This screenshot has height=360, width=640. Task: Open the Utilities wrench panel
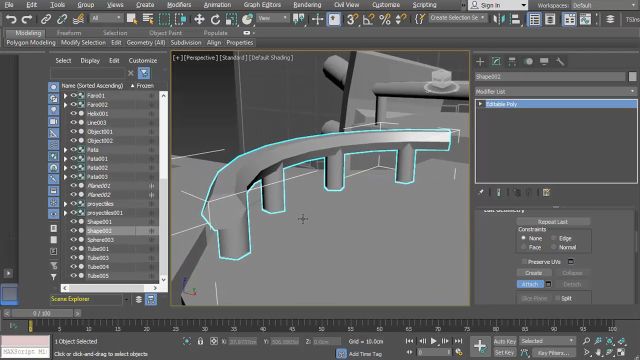pos(560,62)
